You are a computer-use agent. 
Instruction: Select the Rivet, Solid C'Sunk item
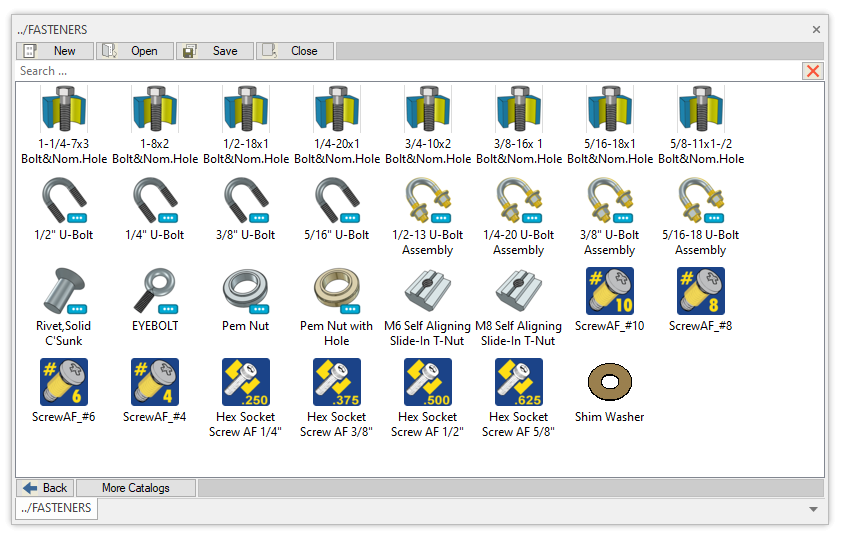click(x=64, y=291)
